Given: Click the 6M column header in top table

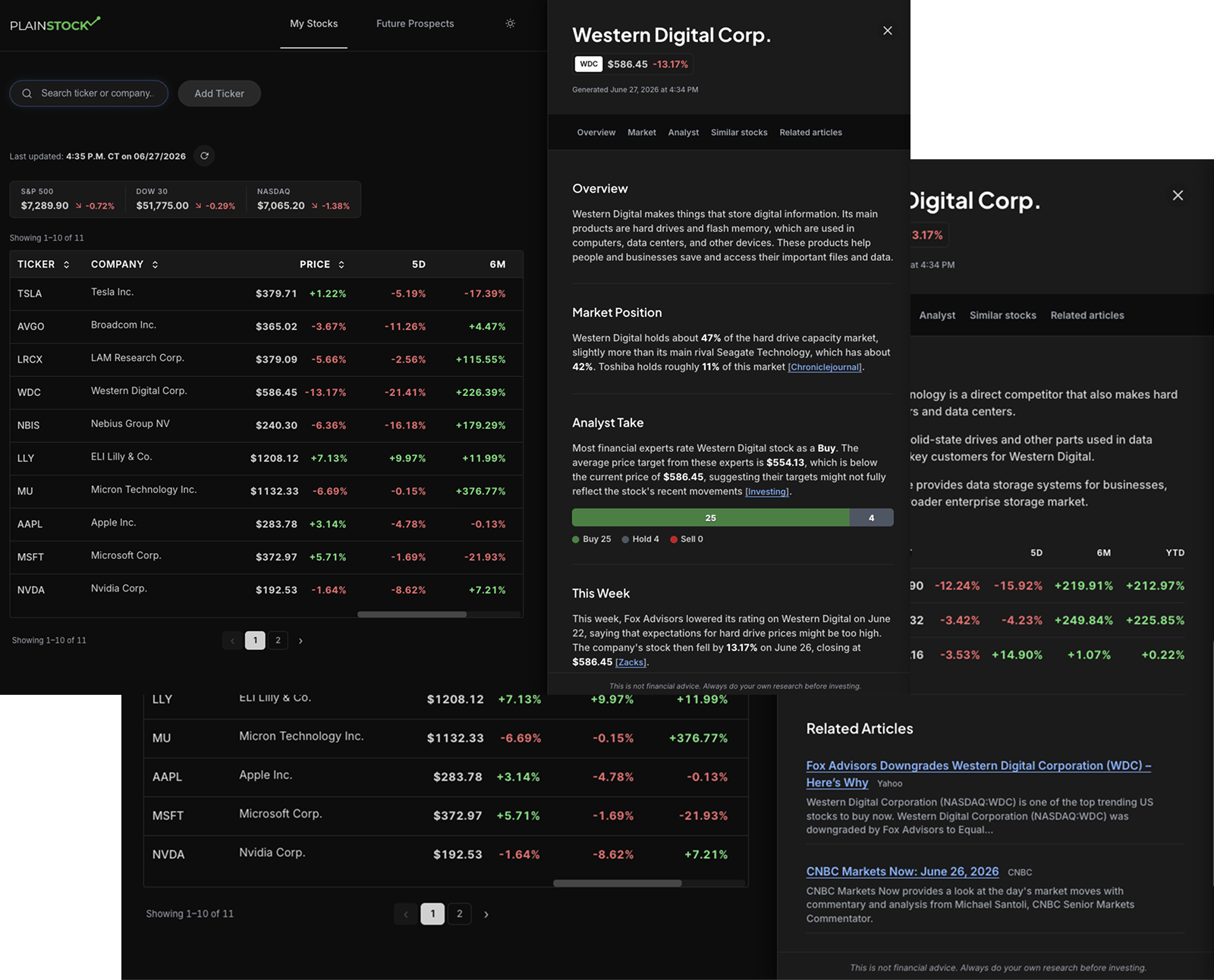Looking at the screenshot, I should [498, 265].
